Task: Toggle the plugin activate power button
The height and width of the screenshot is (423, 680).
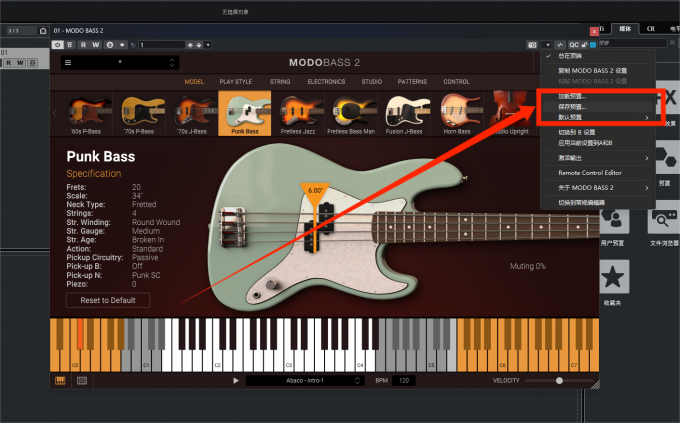Action: click(58, 45)
